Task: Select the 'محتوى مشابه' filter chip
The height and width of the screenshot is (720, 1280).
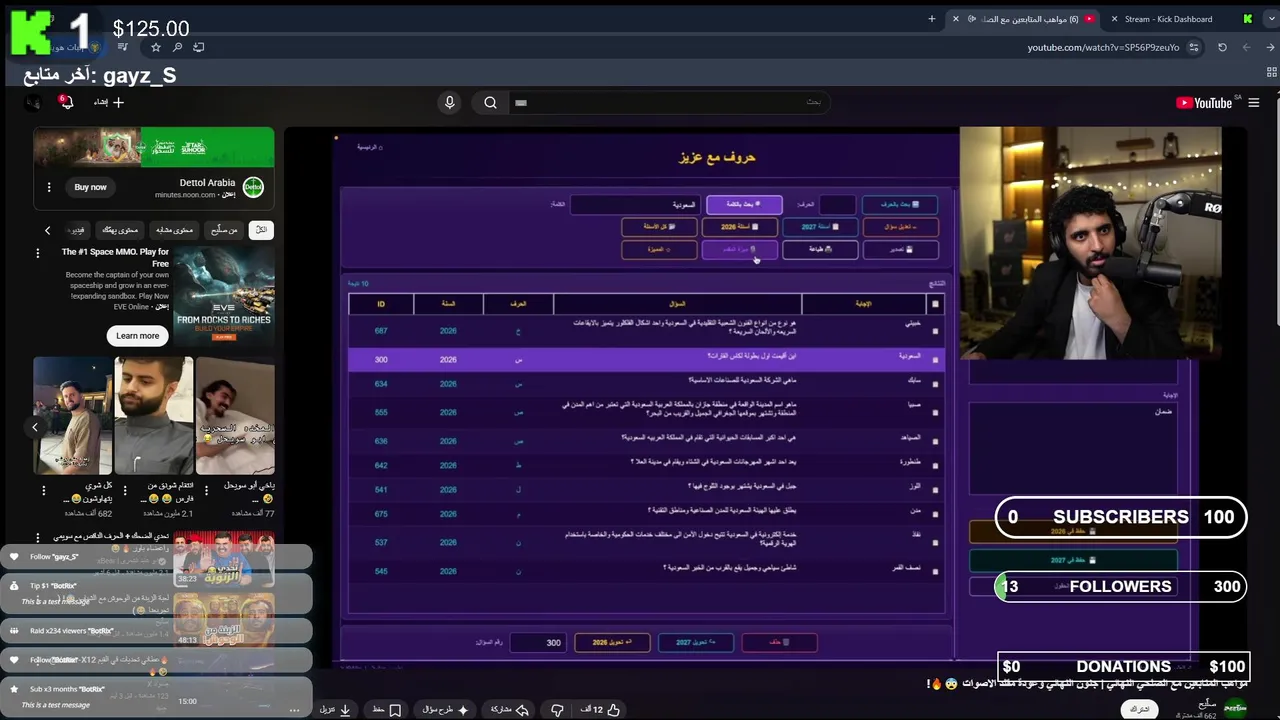Action: point(174,230)
